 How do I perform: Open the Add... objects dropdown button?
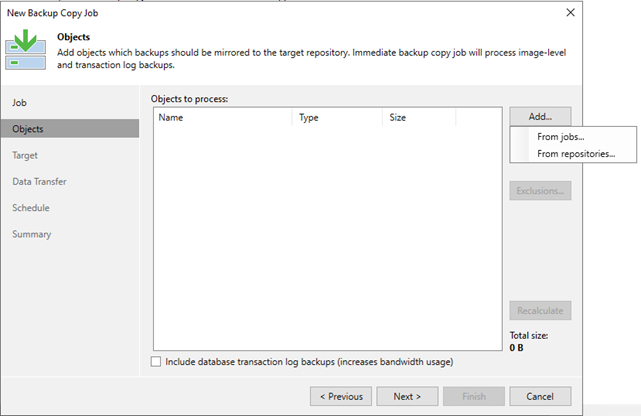[540, 116]
